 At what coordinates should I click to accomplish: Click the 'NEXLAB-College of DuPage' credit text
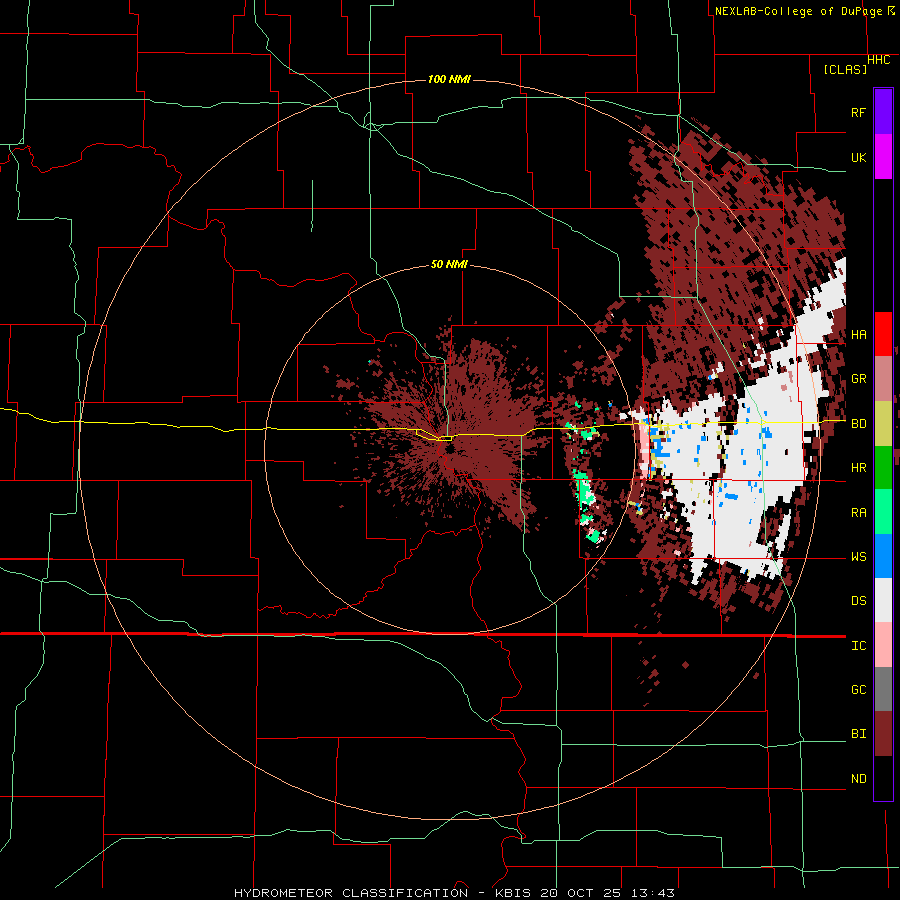click(798, 11)
